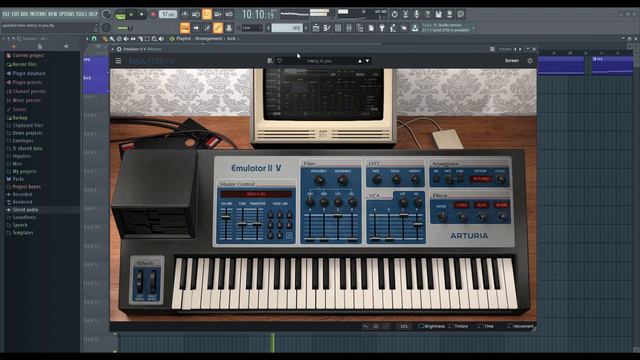
Task: Toggle the Chorus effect button
Action: (x=461, y=205)
